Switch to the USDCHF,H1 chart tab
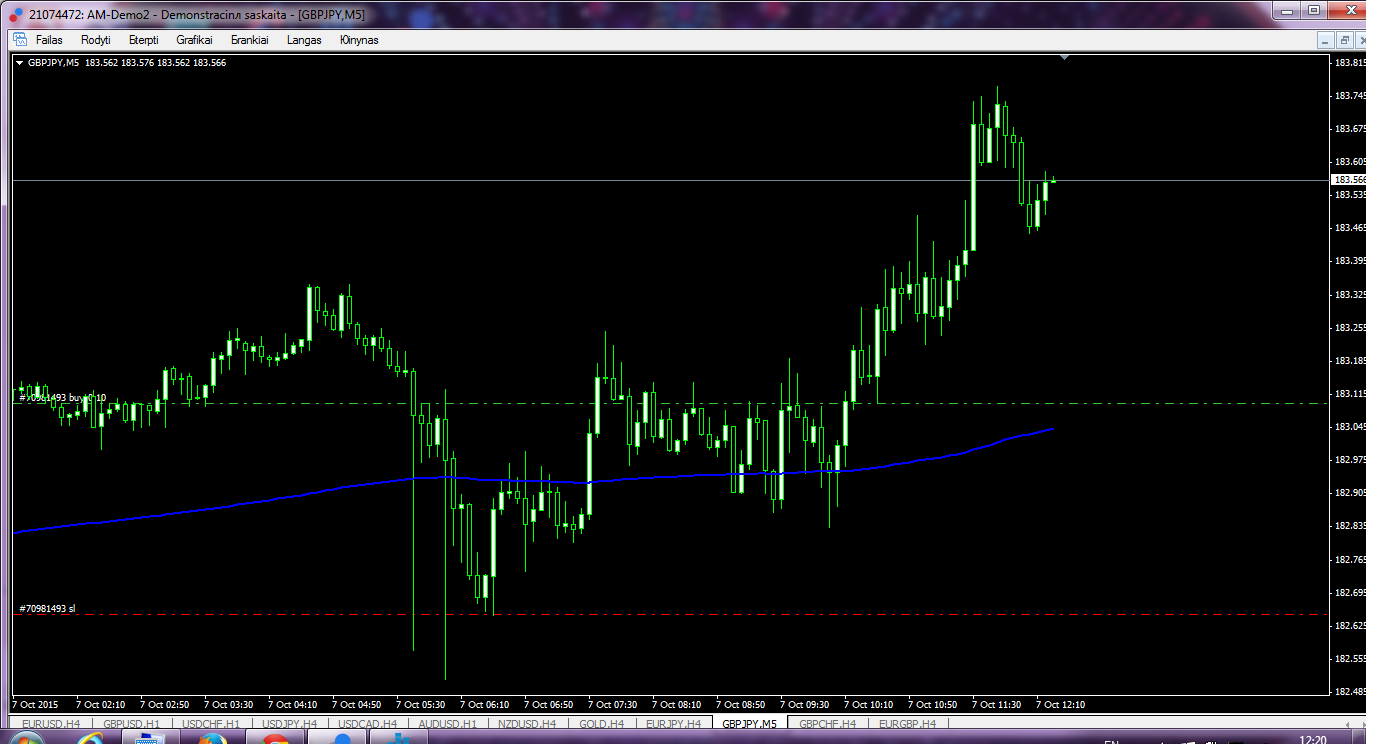 pos(210,724)
